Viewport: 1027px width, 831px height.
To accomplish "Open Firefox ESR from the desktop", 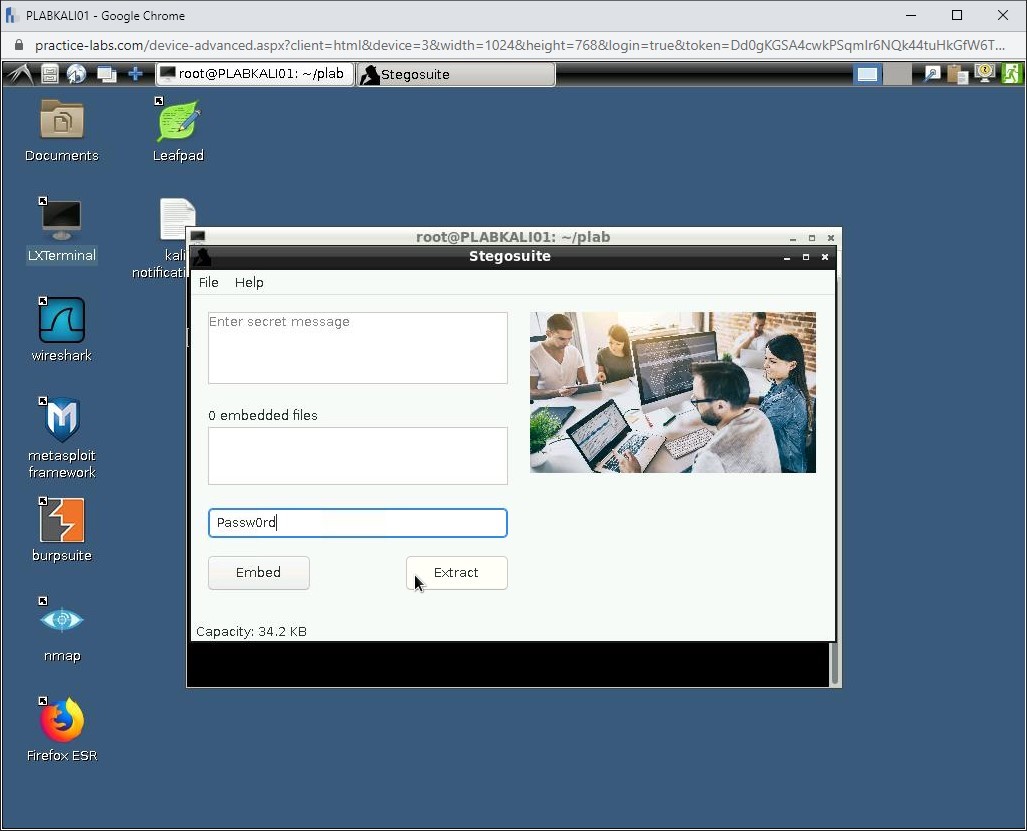I will (61, 721).
